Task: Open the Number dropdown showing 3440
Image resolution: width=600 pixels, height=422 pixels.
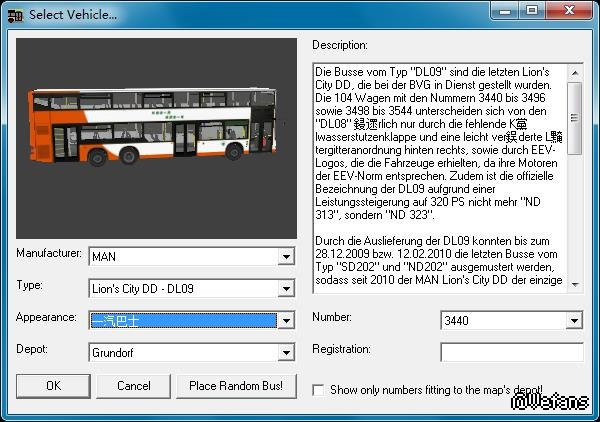Action: 574,321
